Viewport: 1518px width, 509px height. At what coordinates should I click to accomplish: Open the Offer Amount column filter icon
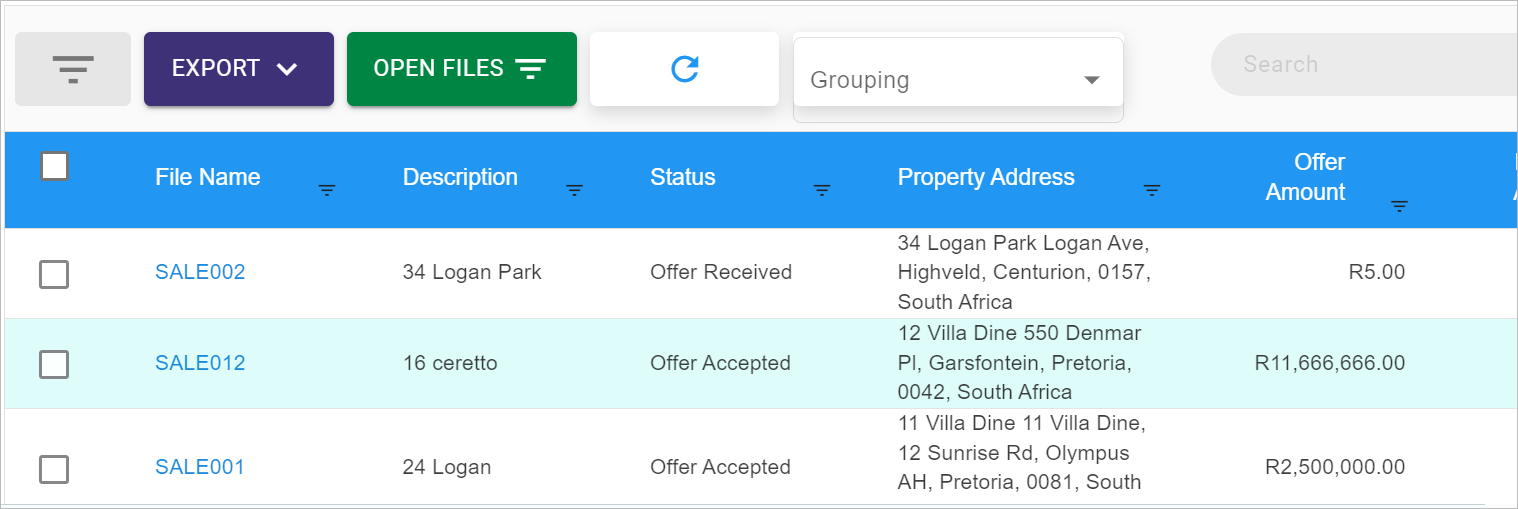(1400, 207)
